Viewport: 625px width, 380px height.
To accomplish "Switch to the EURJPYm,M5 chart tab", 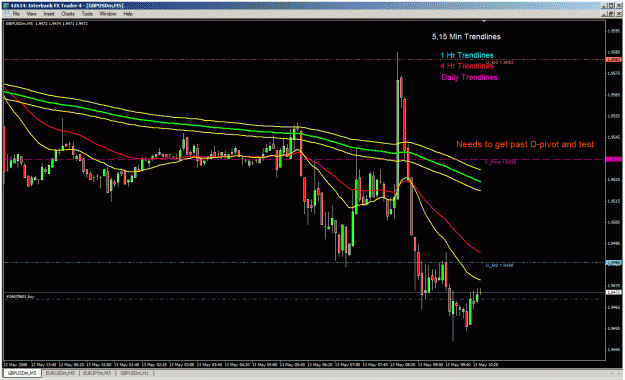I will point(97,373).
